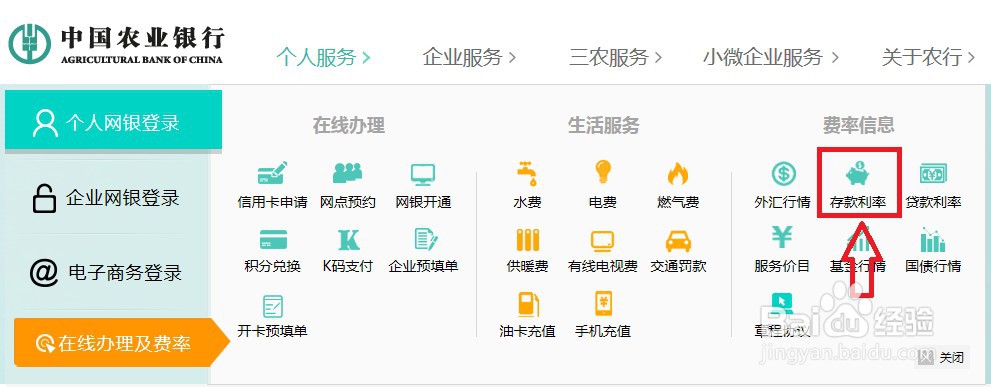Image resolution: width=991 pixels, height=387 pixels.
Task: Open the 个人服务 top navigation menu
Action: coord(323,58)
